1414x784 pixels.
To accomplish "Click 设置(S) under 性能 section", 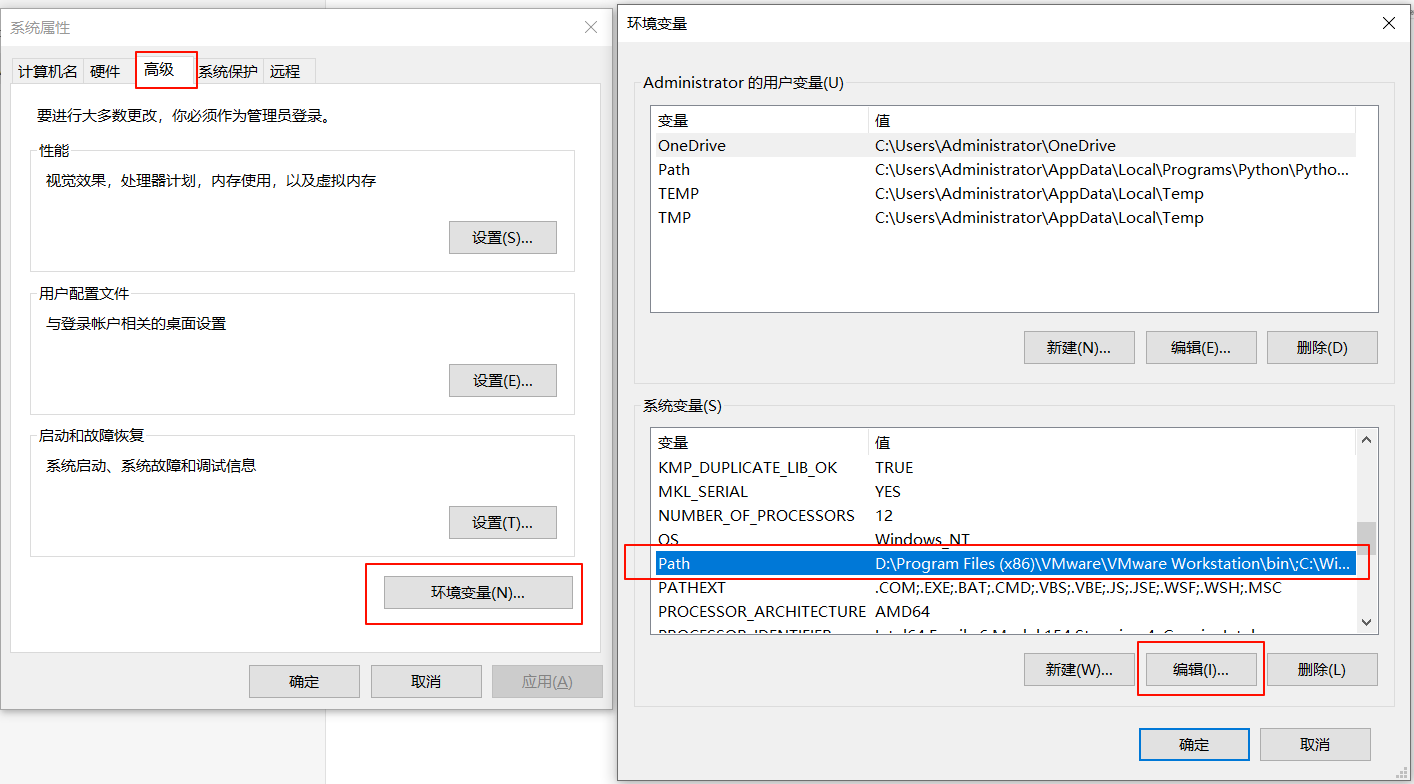I will (x=502, y=237).
